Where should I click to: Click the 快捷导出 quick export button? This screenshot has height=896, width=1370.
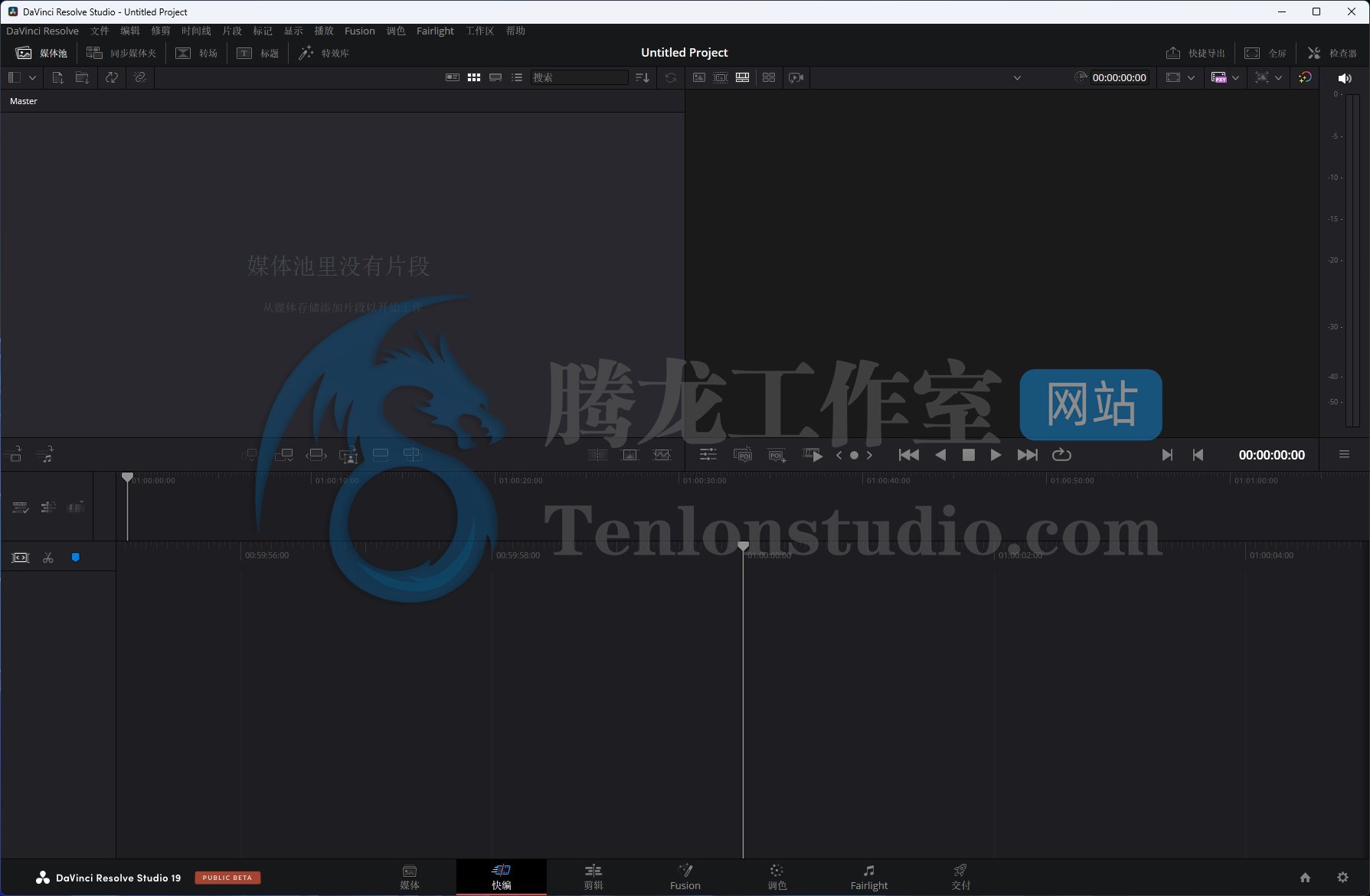coord(1195,53)
